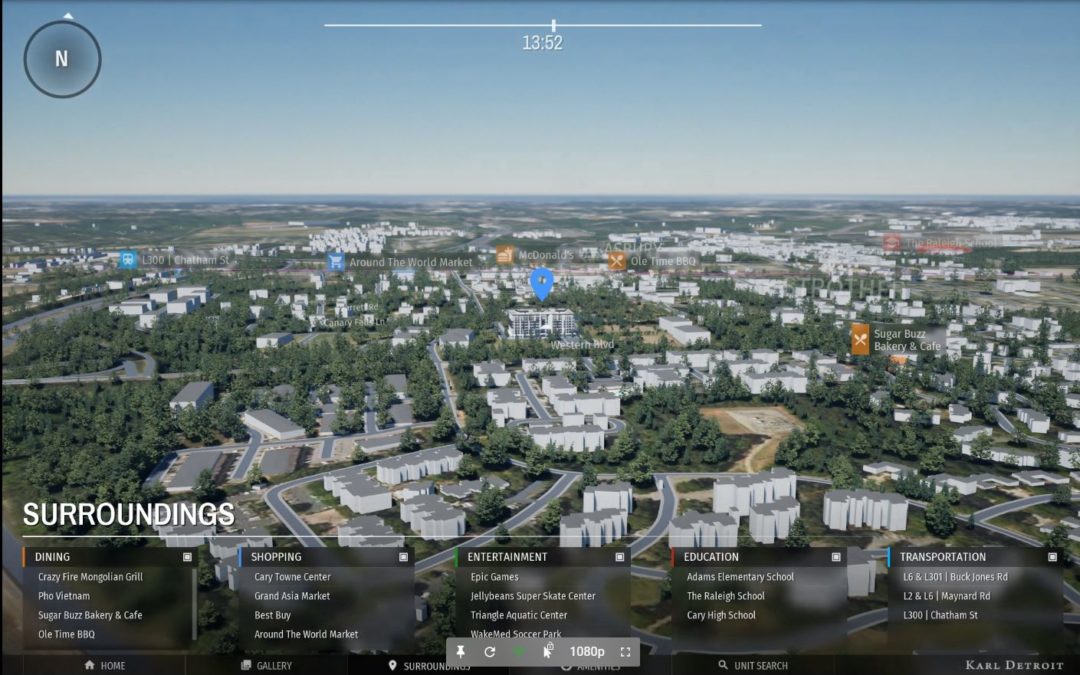Open the Unit Search tab

coord(752,665)
